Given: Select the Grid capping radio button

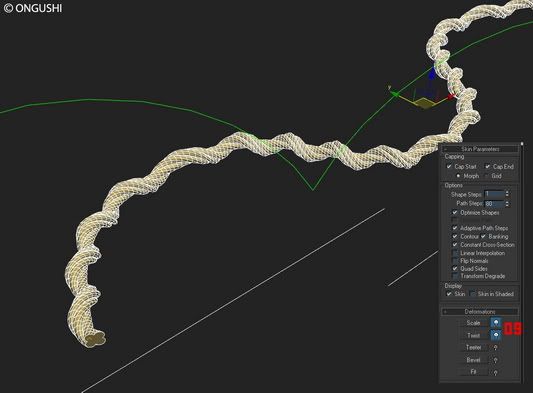Looking at the screenshot, I should [486, 176].
